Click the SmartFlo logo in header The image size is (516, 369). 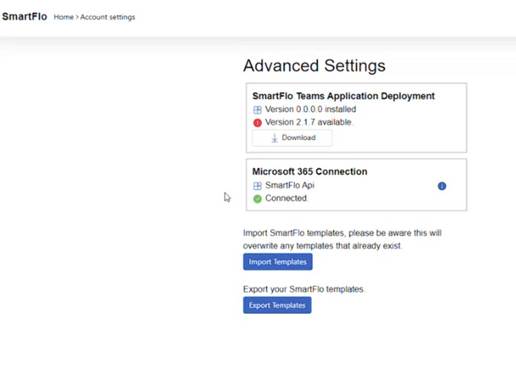(x=24, y=16)
